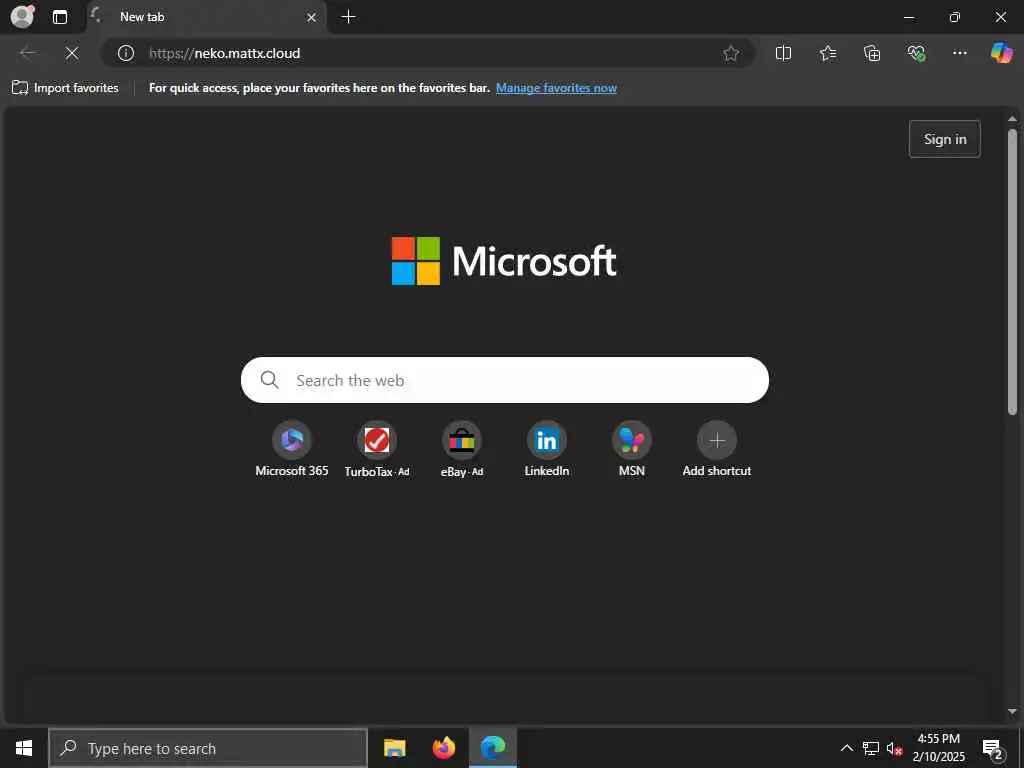Open the MSN shortcut

(x=632, y=449)
